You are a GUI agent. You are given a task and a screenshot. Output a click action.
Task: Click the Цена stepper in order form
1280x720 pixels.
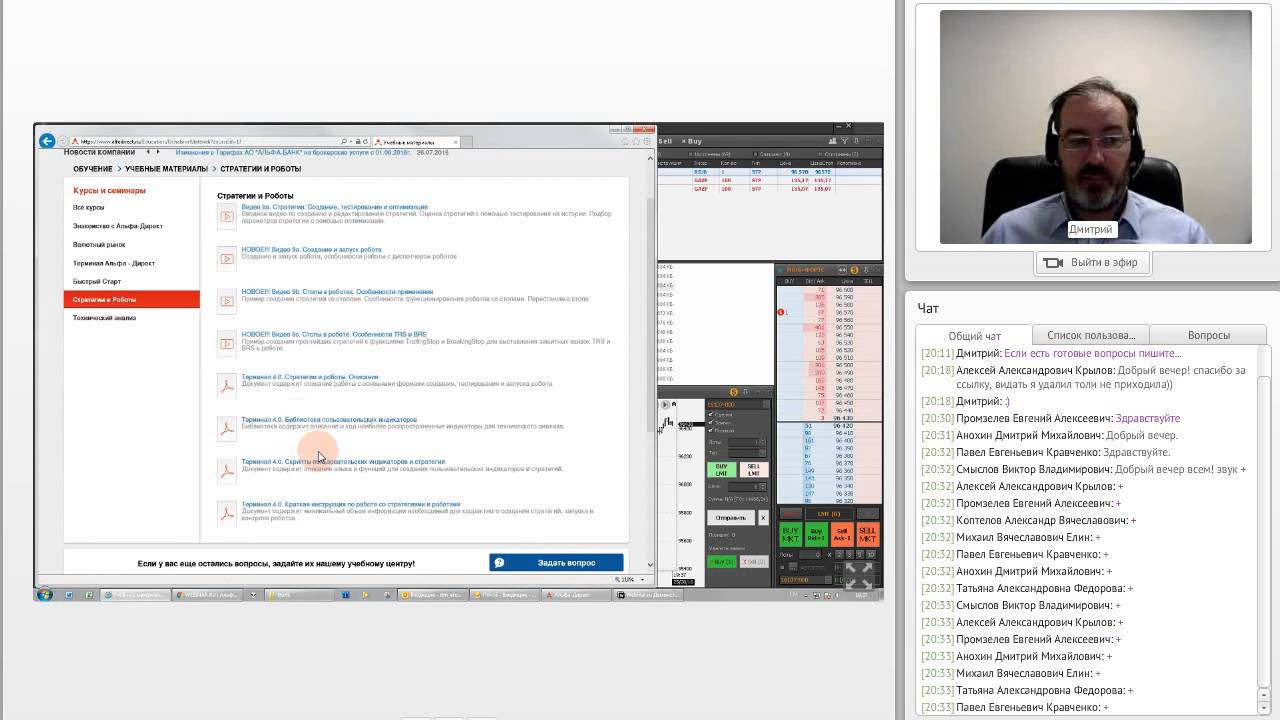[x=763, y=487]
